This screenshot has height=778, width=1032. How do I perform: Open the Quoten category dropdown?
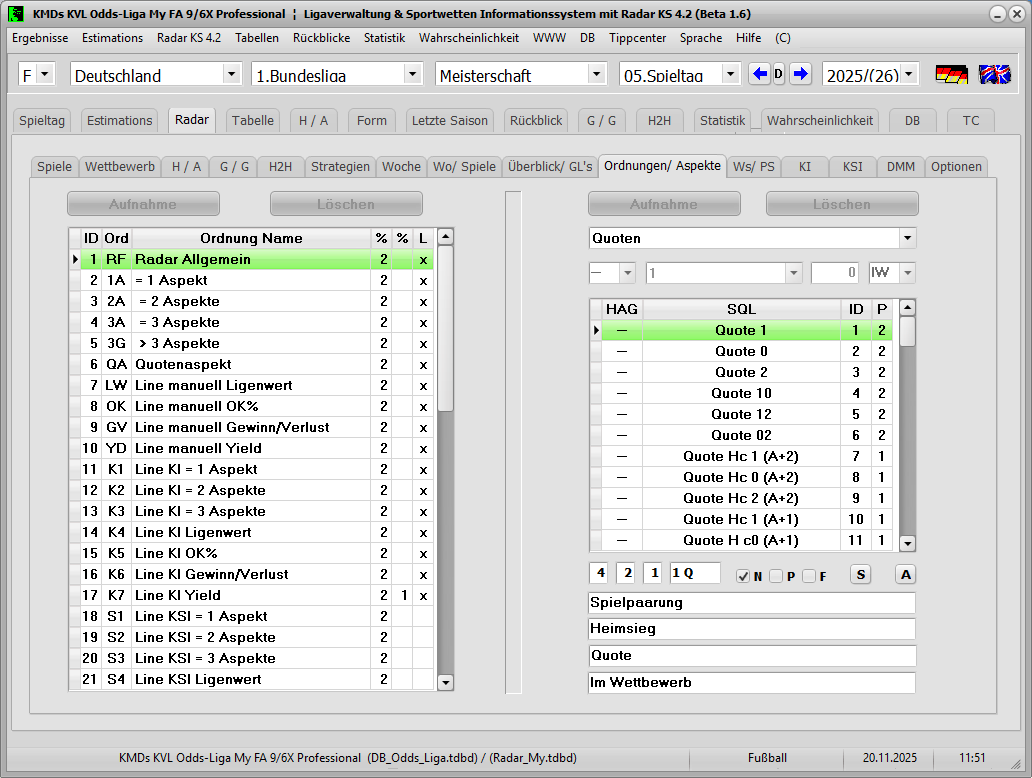(x=907, y=238)
